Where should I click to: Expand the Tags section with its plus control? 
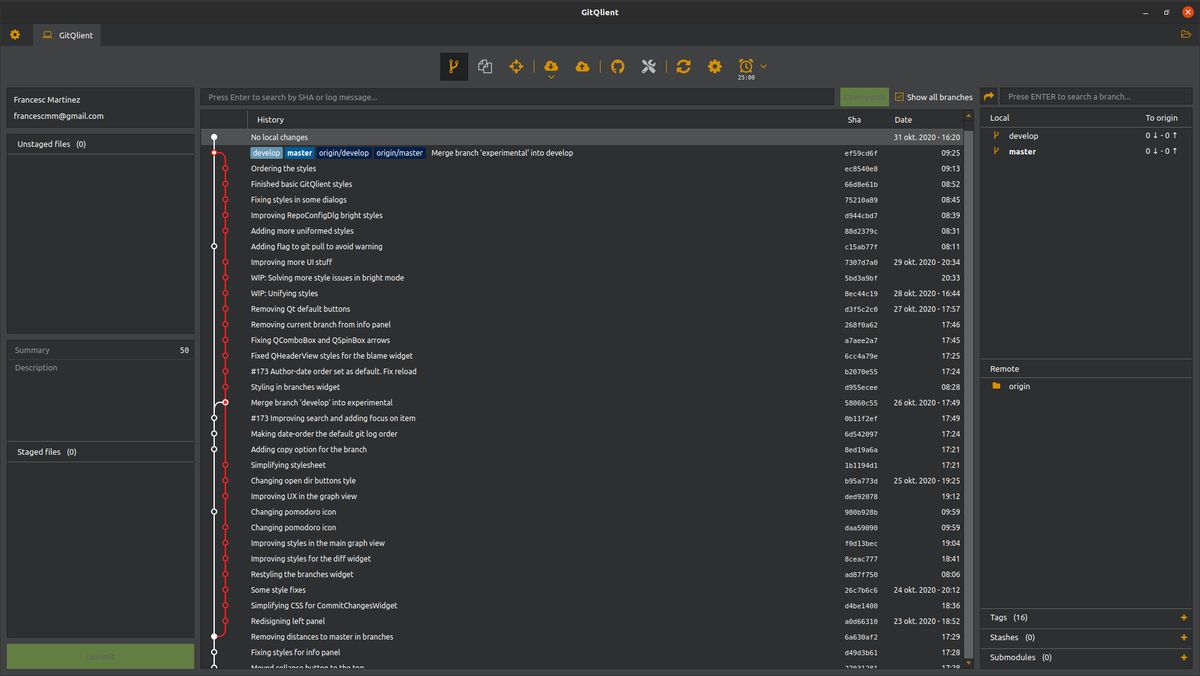(1184, 617)
